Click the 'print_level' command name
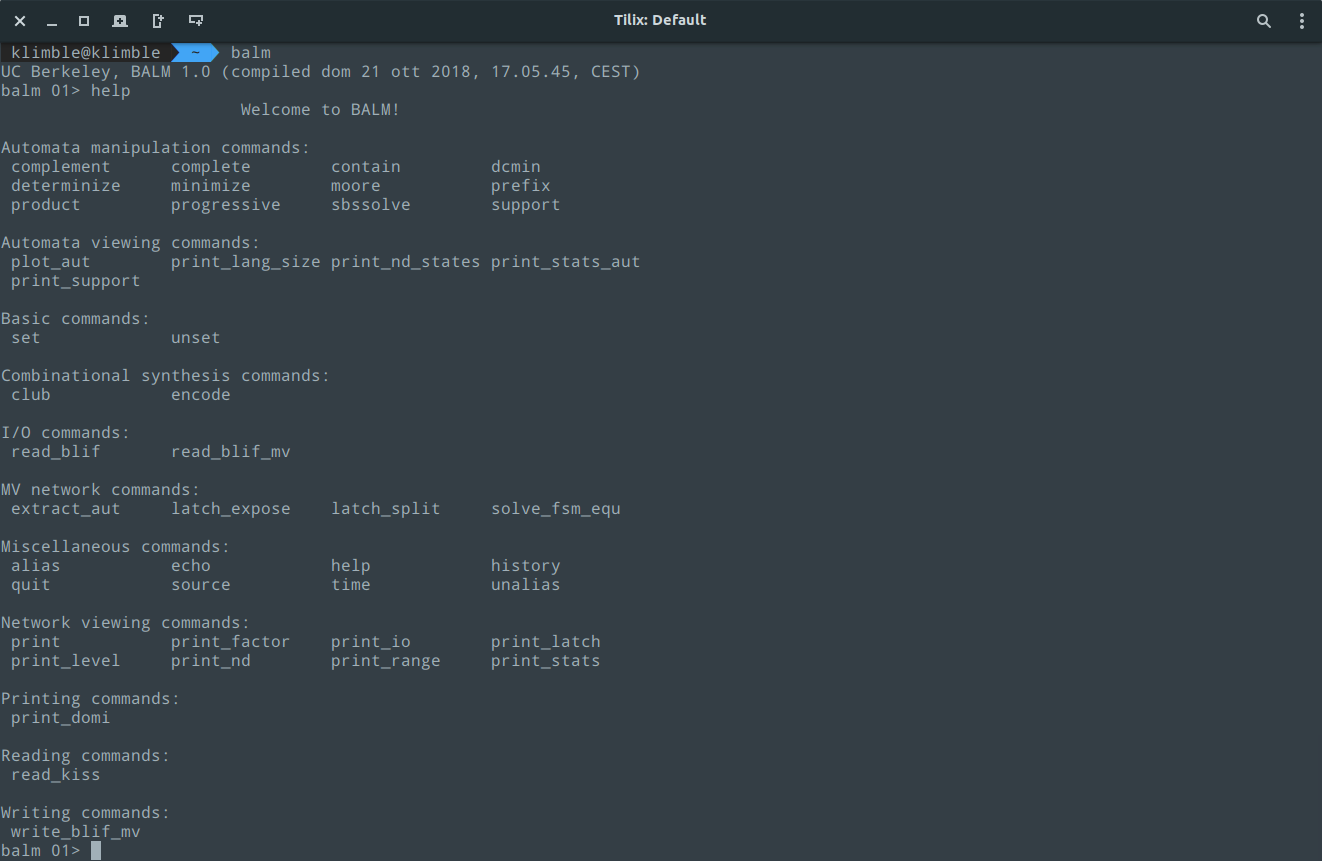 pos(66,661)
